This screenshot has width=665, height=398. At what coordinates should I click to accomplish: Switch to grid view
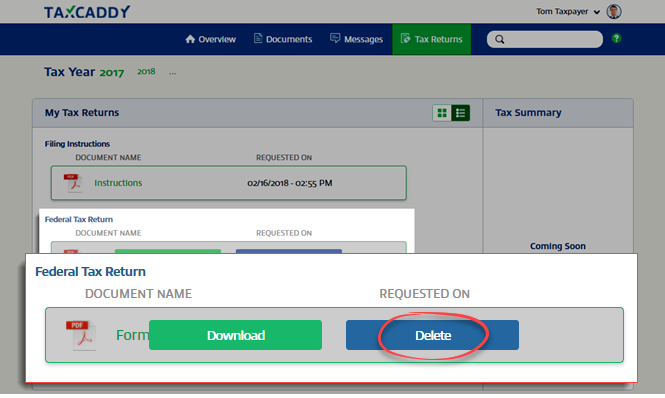pyautogui.click(x=442, y=113)
